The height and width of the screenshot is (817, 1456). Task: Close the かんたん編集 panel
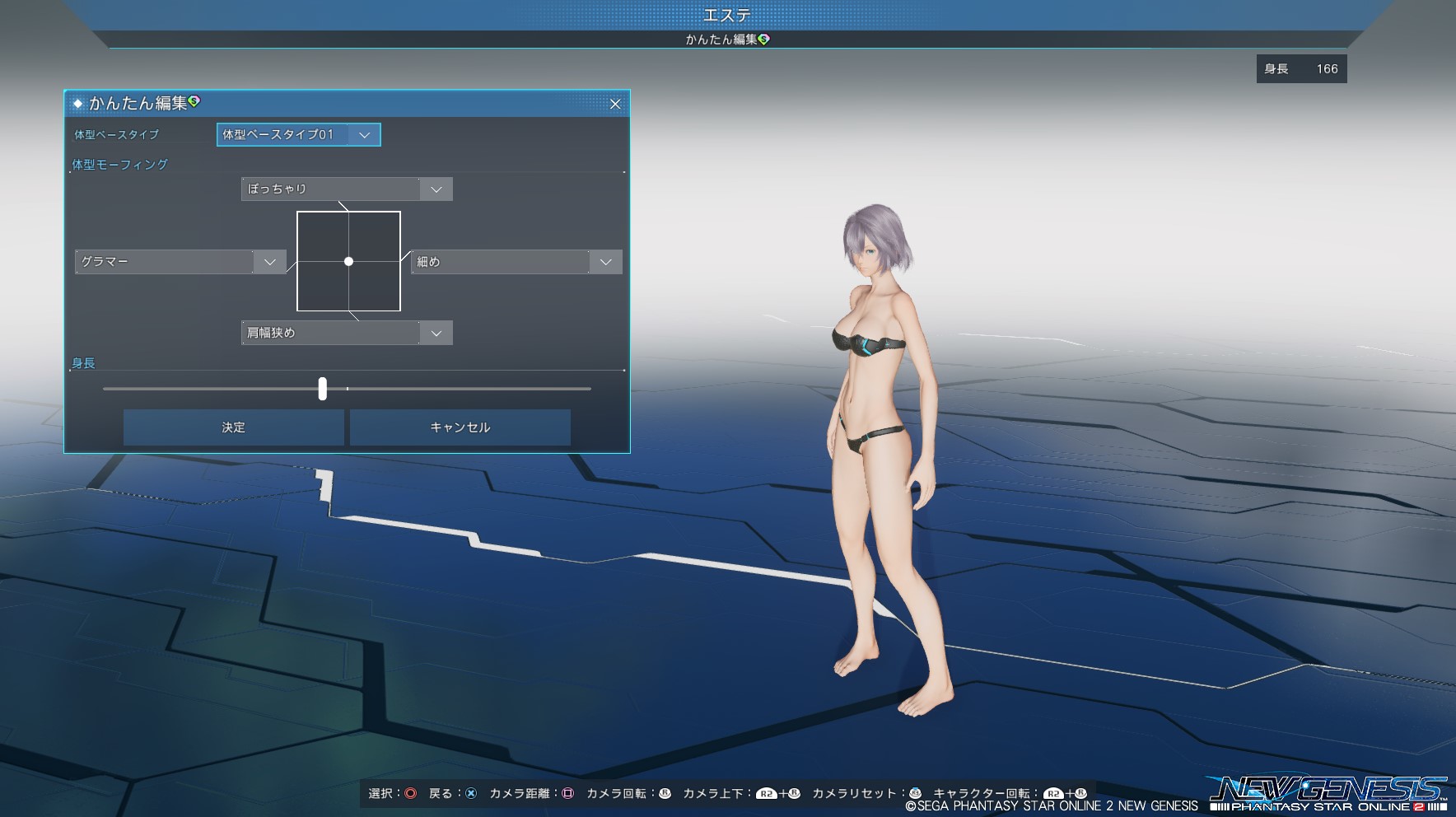click(614, 104)
